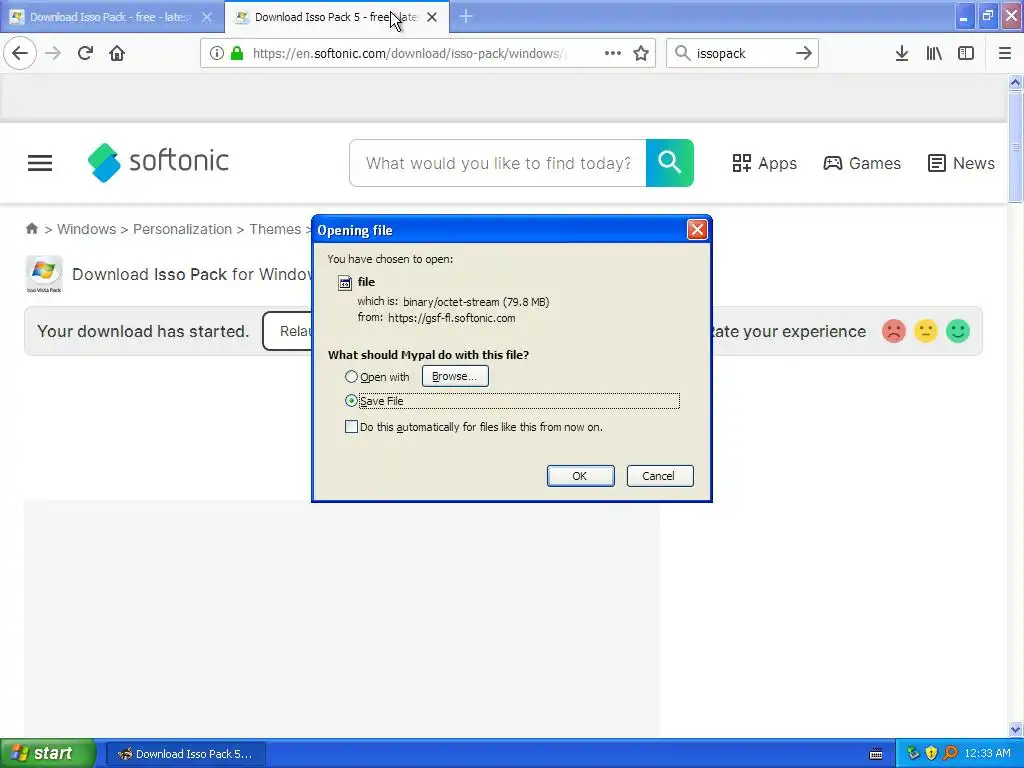Close the first browser tab

[207, 17]
